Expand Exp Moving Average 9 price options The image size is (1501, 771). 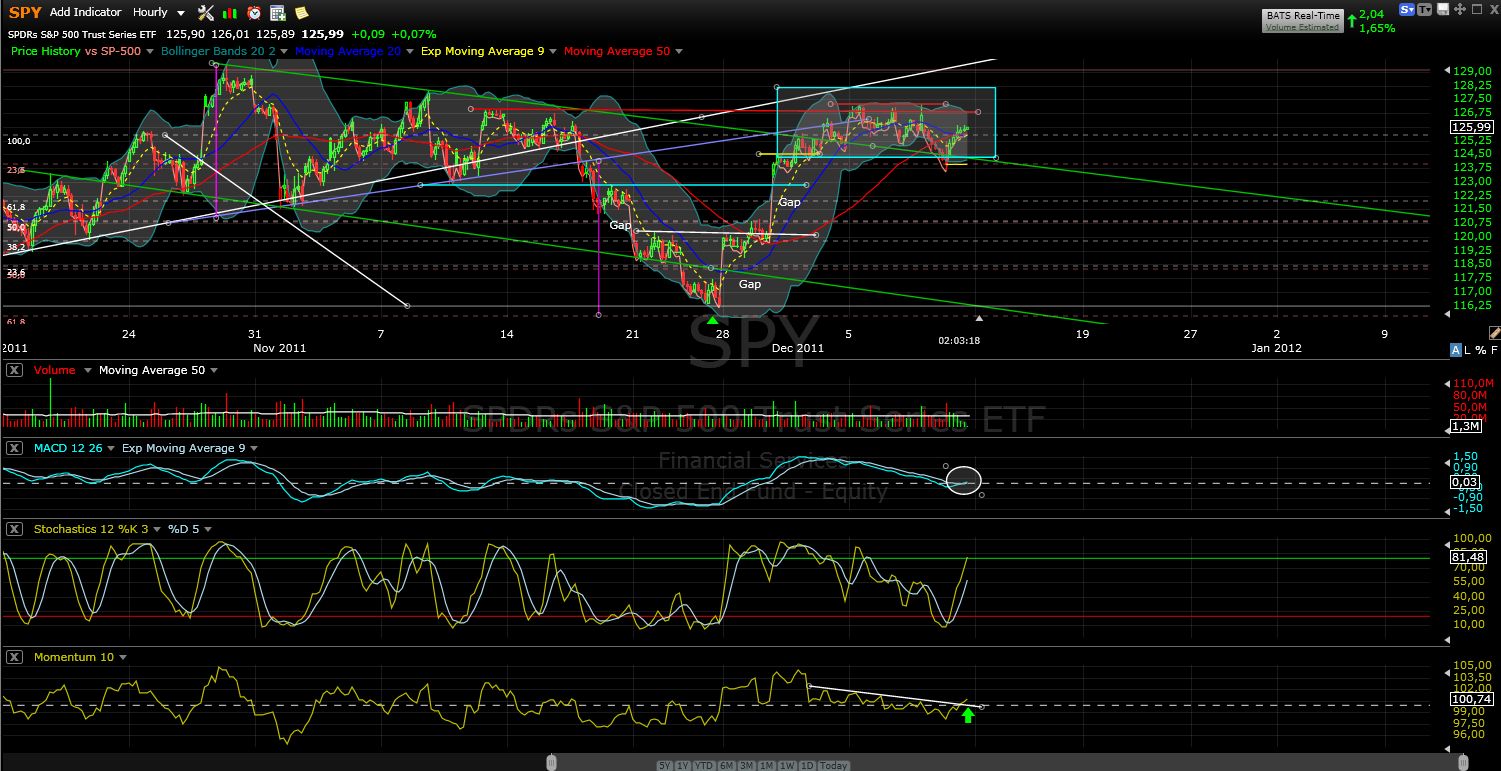click(553, 51)
